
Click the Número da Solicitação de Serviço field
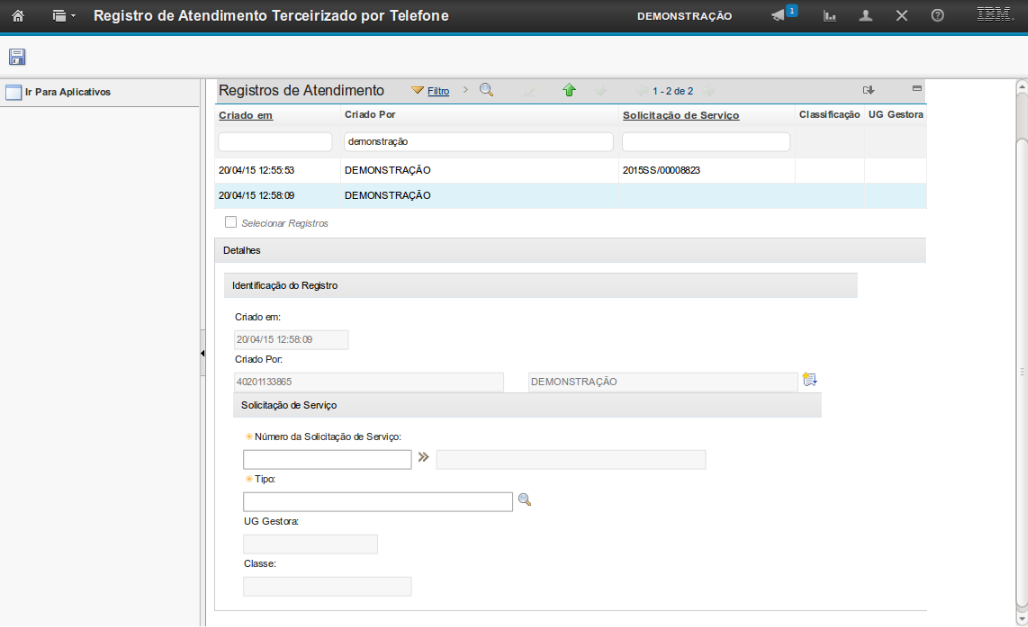327,460
